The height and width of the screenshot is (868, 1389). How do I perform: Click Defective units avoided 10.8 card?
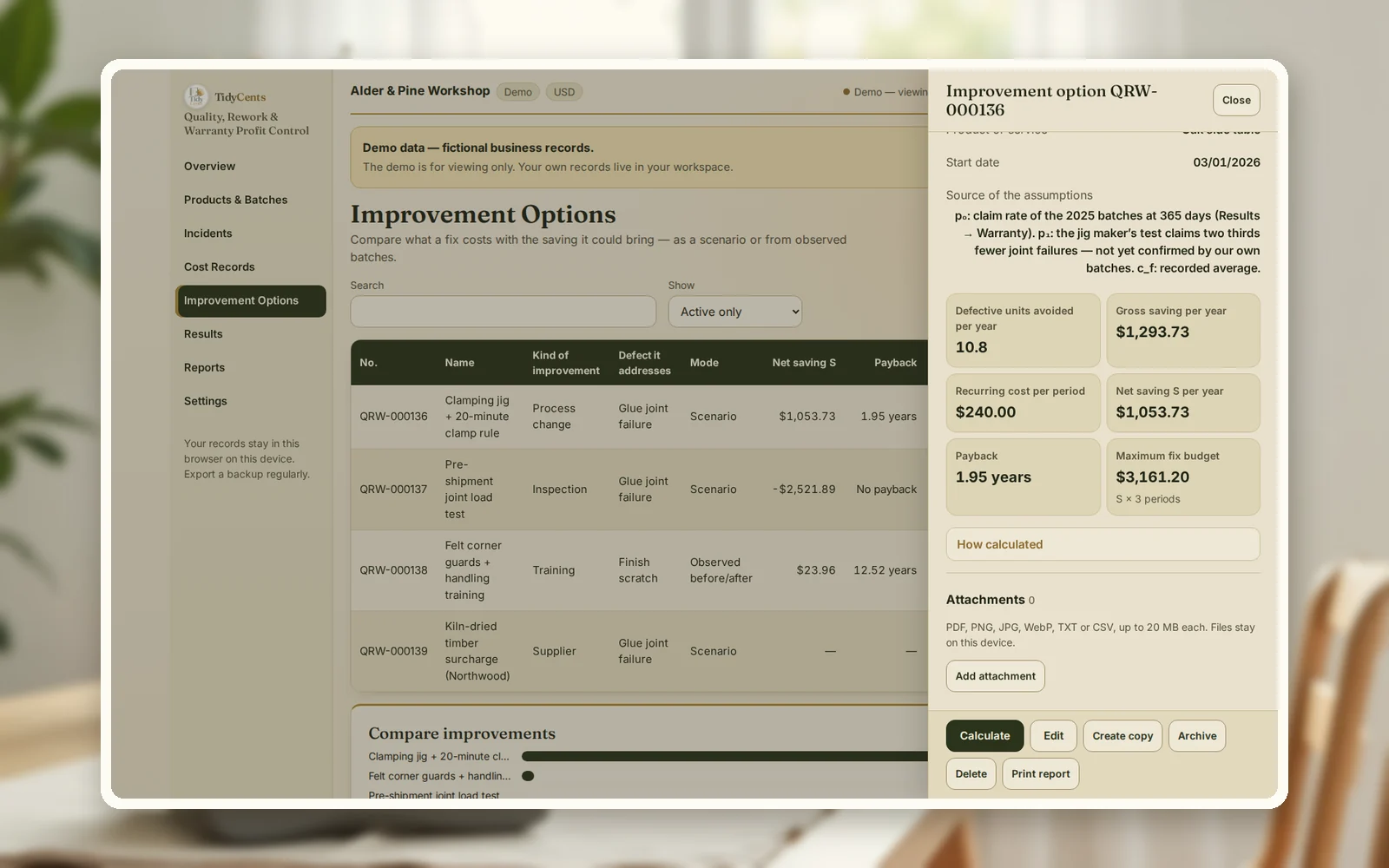click(1023, 330)
